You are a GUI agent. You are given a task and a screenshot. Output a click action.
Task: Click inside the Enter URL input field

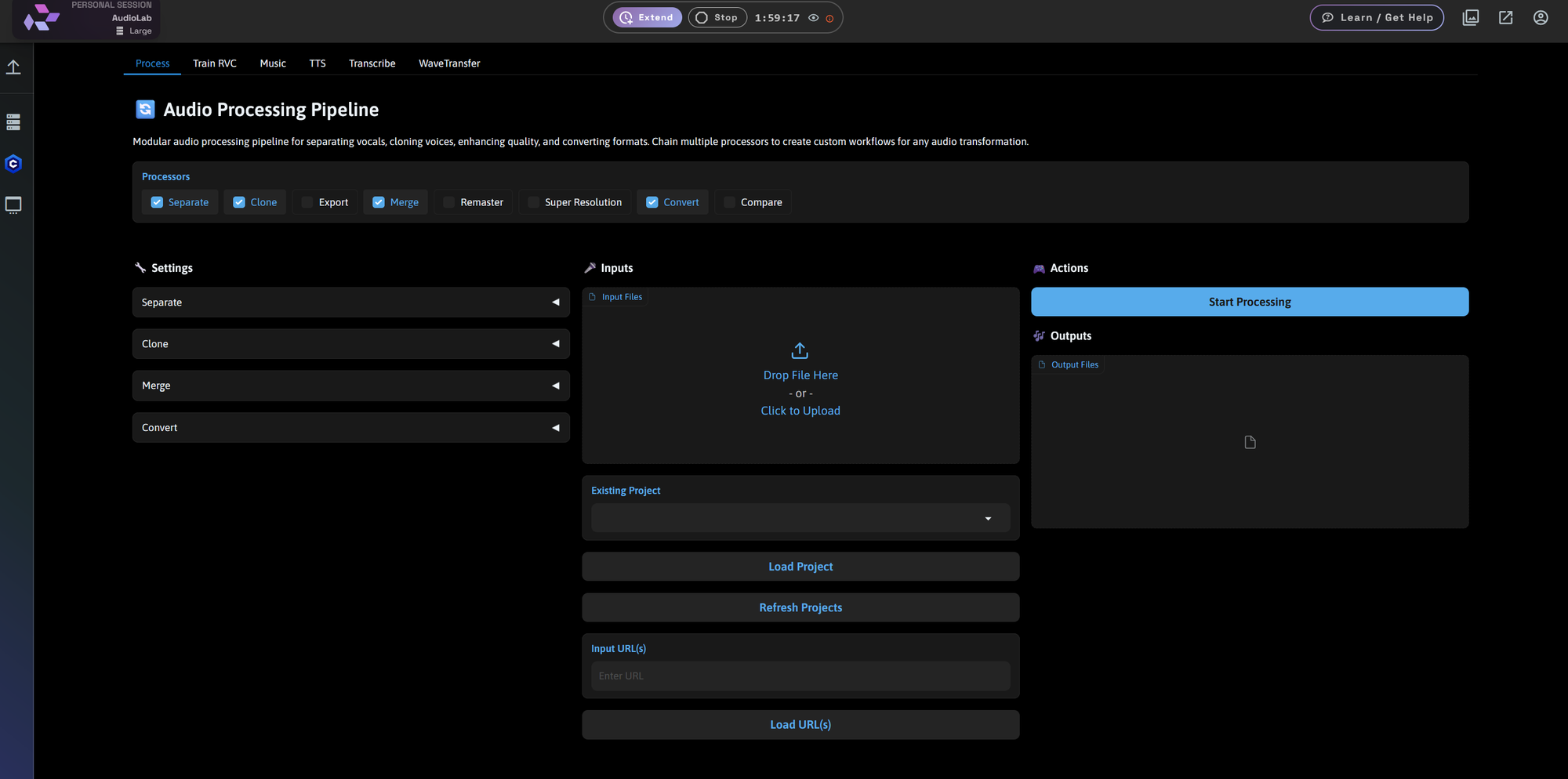pos(800,676)
